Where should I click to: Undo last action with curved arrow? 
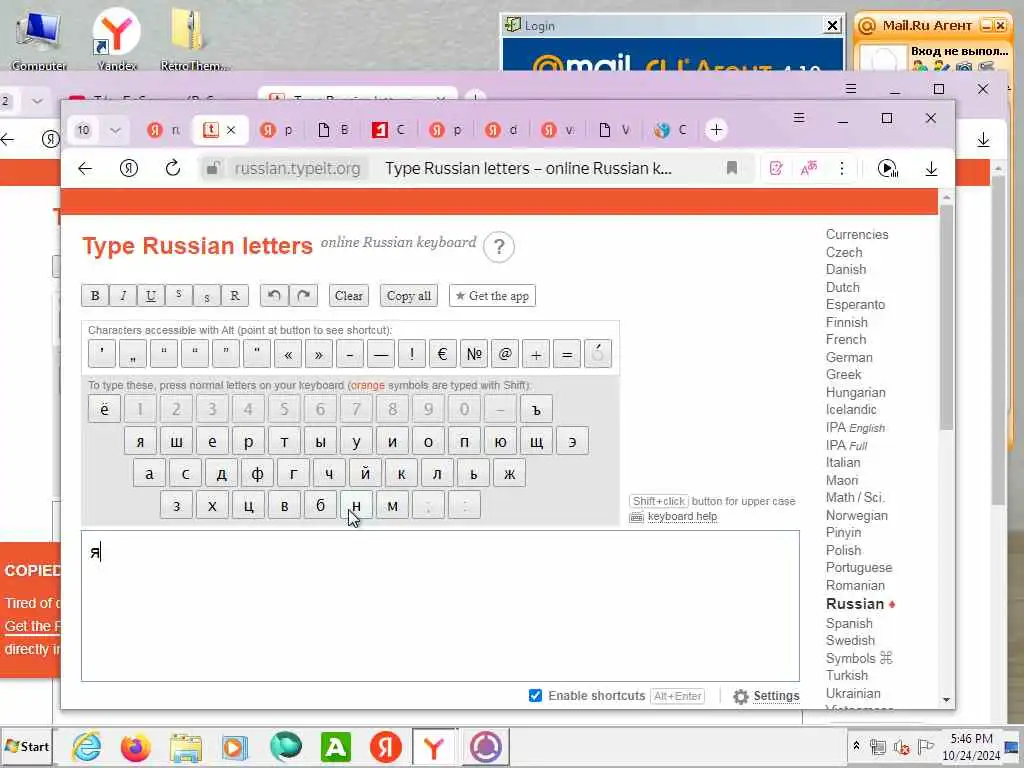[x=274, y=296]
